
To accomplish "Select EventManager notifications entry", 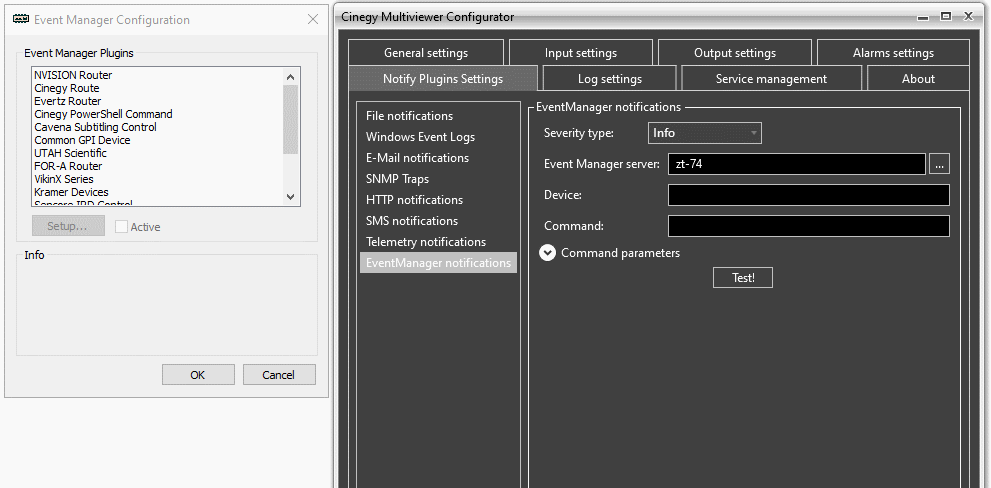I will pos(438,263).
